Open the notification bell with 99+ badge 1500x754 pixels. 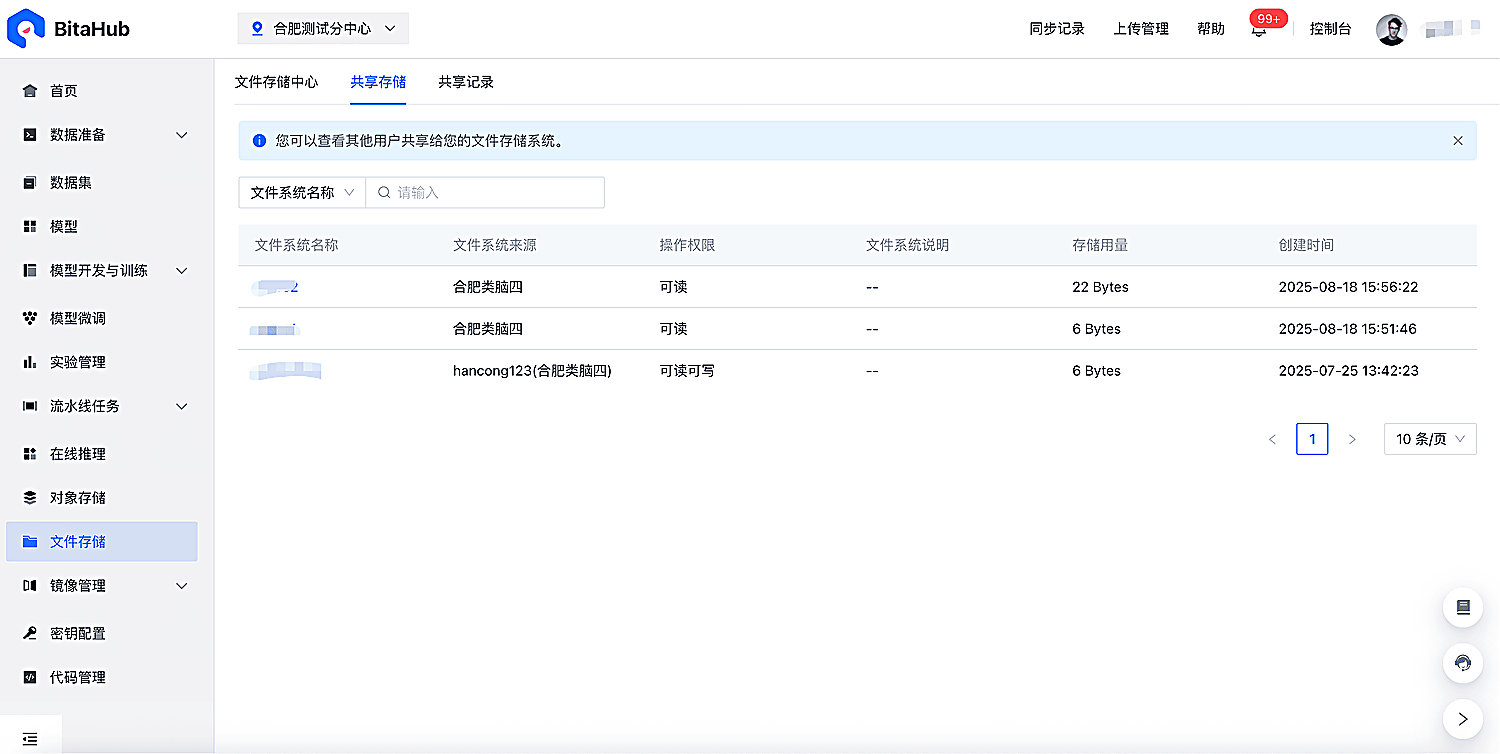pyautogui.click(x=1259, y=29)
